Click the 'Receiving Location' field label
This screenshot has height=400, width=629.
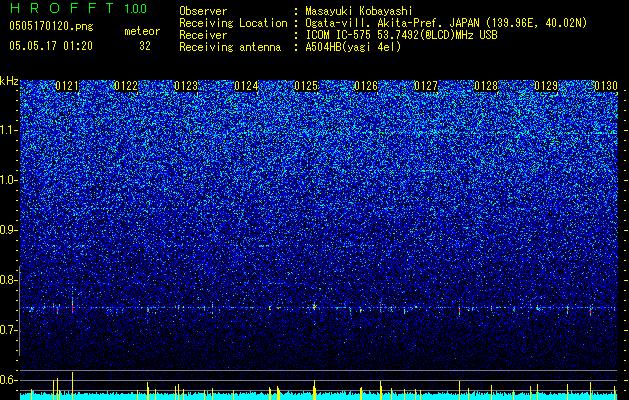(x=233, y=23)
